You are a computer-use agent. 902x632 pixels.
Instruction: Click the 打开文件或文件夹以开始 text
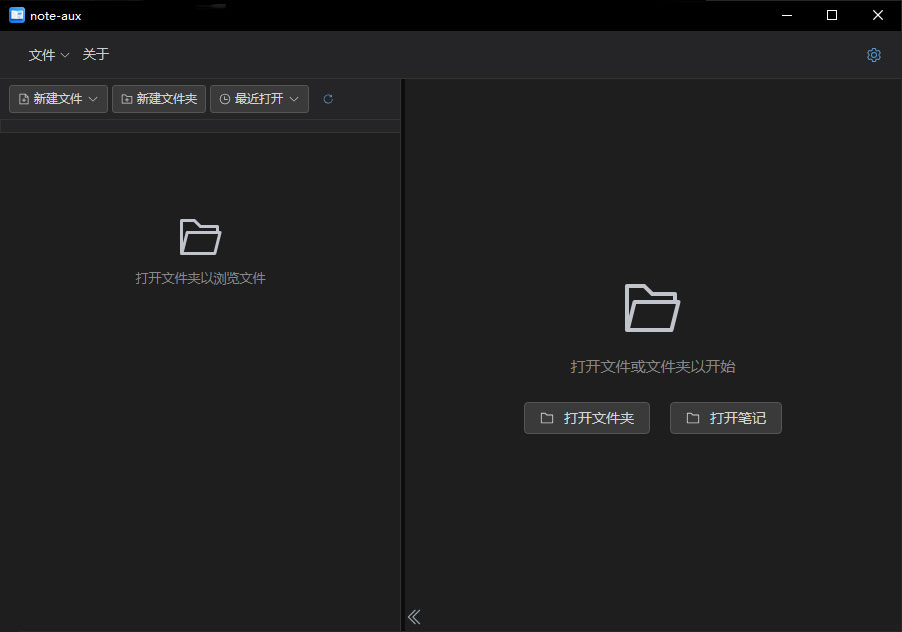pyautogui.click(x=652, y=366)
